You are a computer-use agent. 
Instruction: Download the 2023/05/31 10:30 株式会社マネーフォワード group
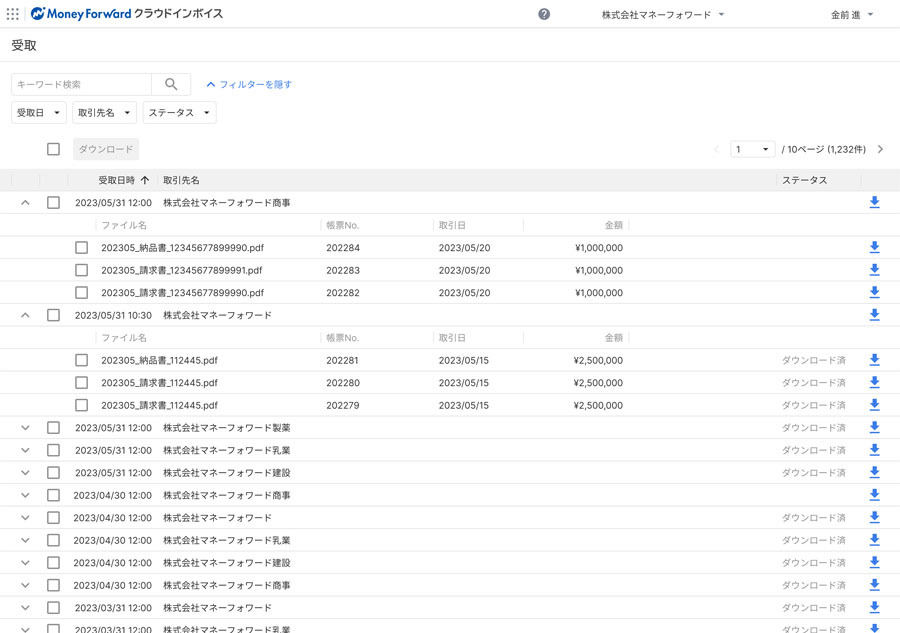pyautogui.click(x=875, y=314)
